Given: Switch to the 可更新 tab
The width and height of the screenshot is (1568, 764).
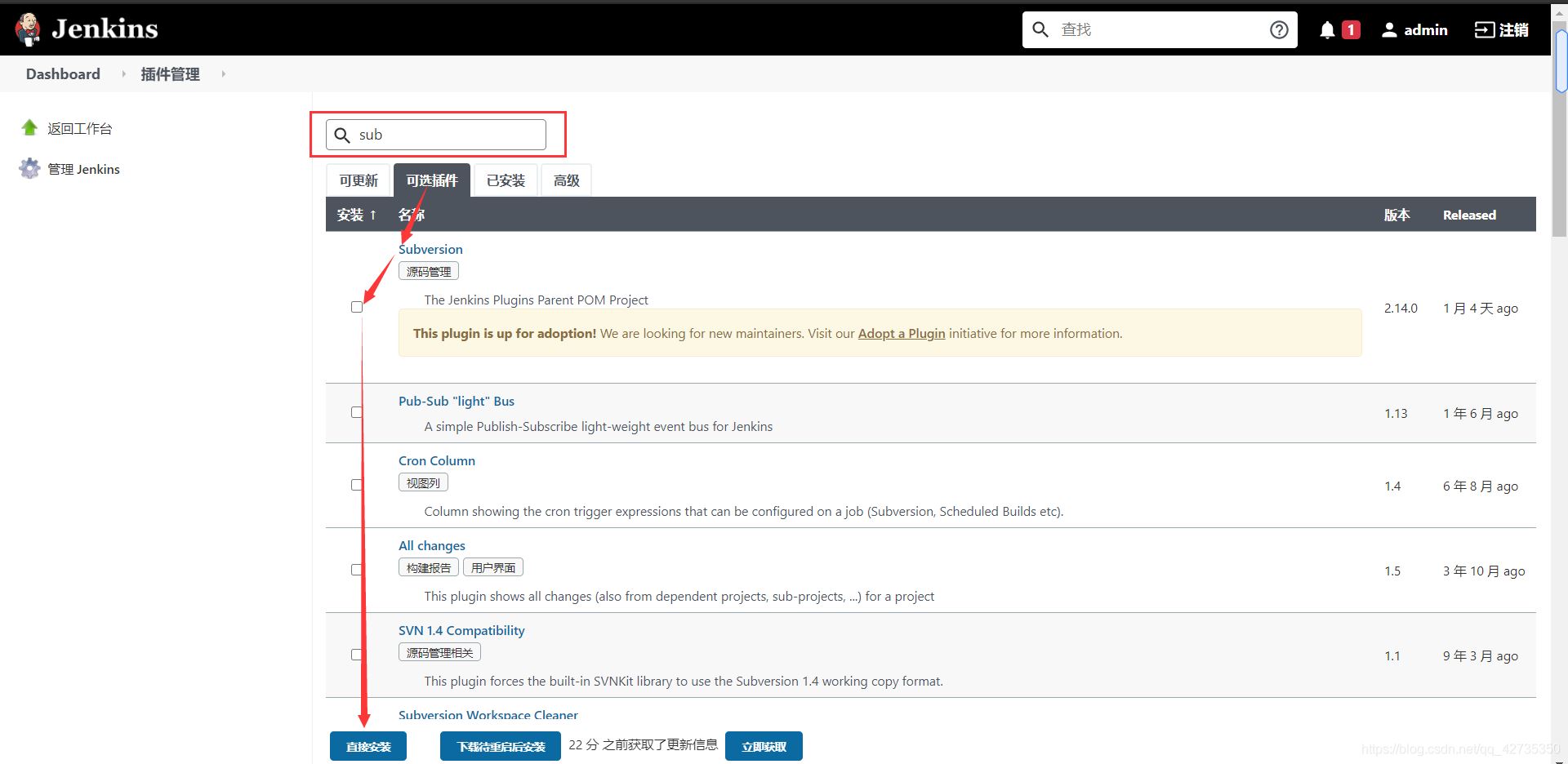Looking at the screenshot, I should click(359, 180).
